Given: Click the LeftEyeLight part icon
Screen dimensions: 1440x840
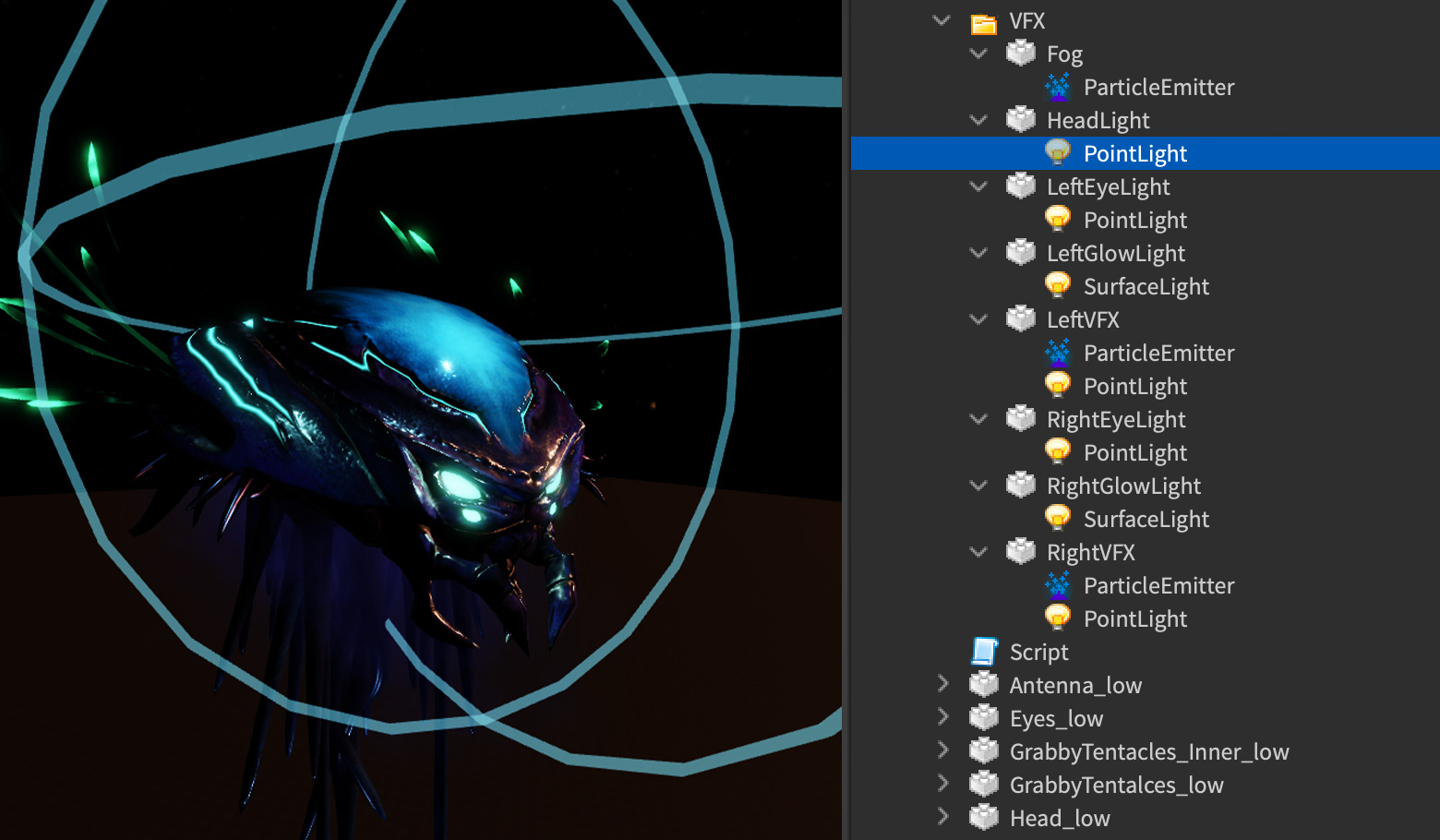Looking at the screenshot, I should click(1021, 186).
